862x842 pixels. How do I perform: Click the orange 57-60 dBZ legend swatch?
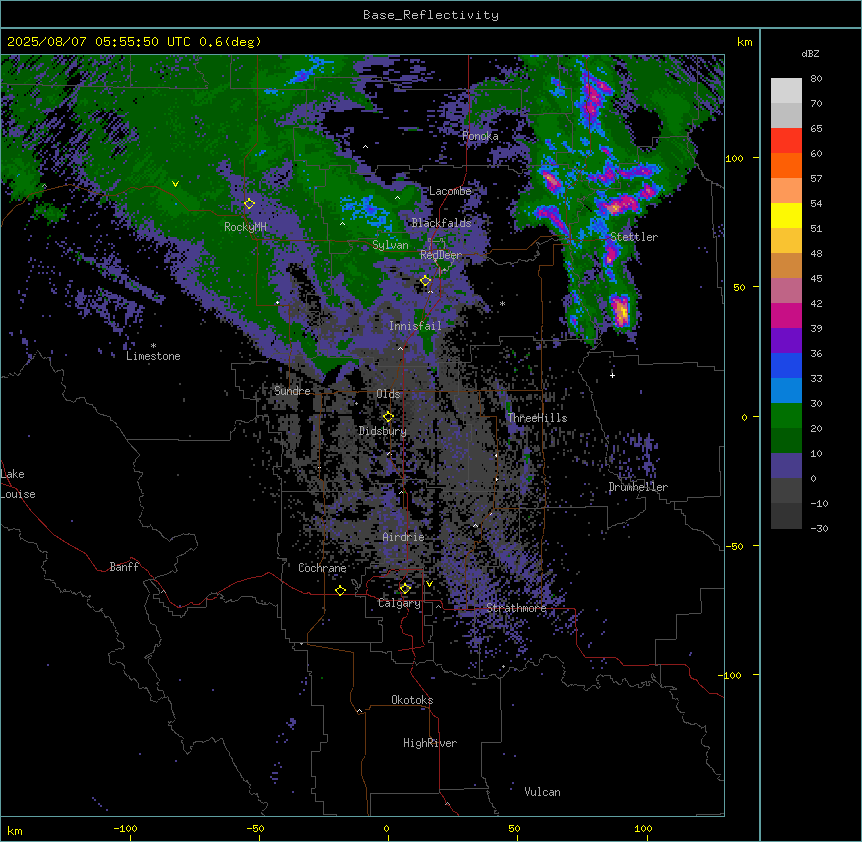click(x=786, y=166)
